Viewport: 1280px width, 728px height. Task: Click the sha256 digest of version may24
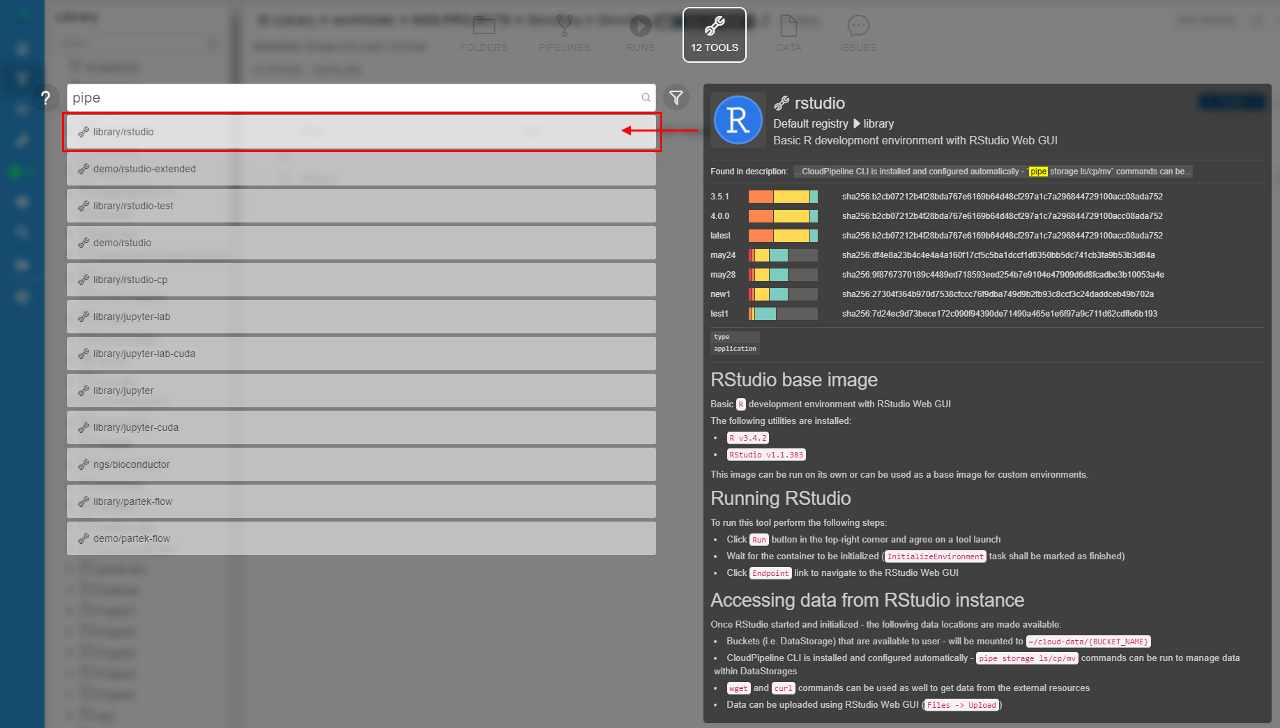click(998, 255)
